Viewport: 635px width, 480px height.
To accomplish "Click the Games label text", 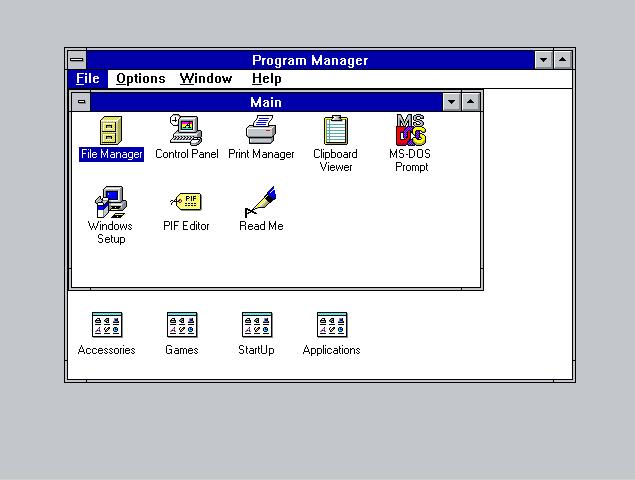I will 182,350.
